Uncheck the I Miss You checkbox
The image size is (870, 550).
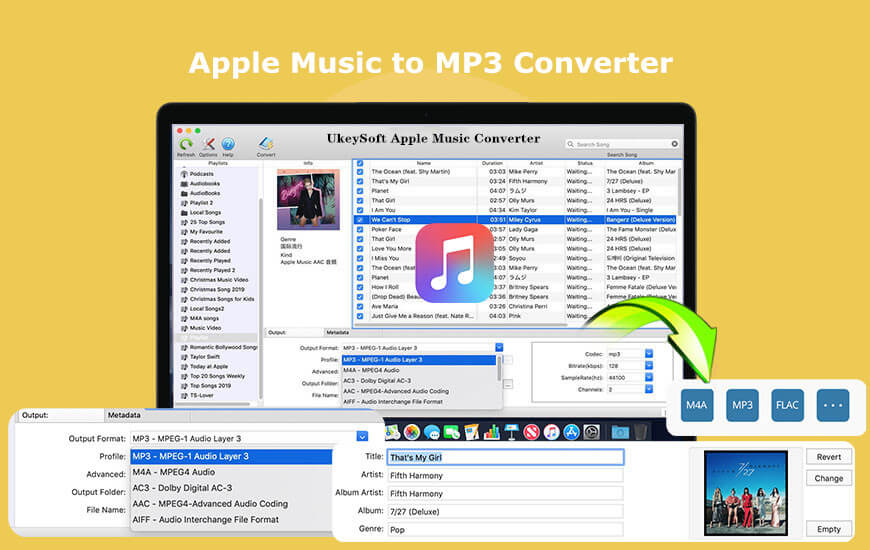pyautogui.click(x=360, y=258)
